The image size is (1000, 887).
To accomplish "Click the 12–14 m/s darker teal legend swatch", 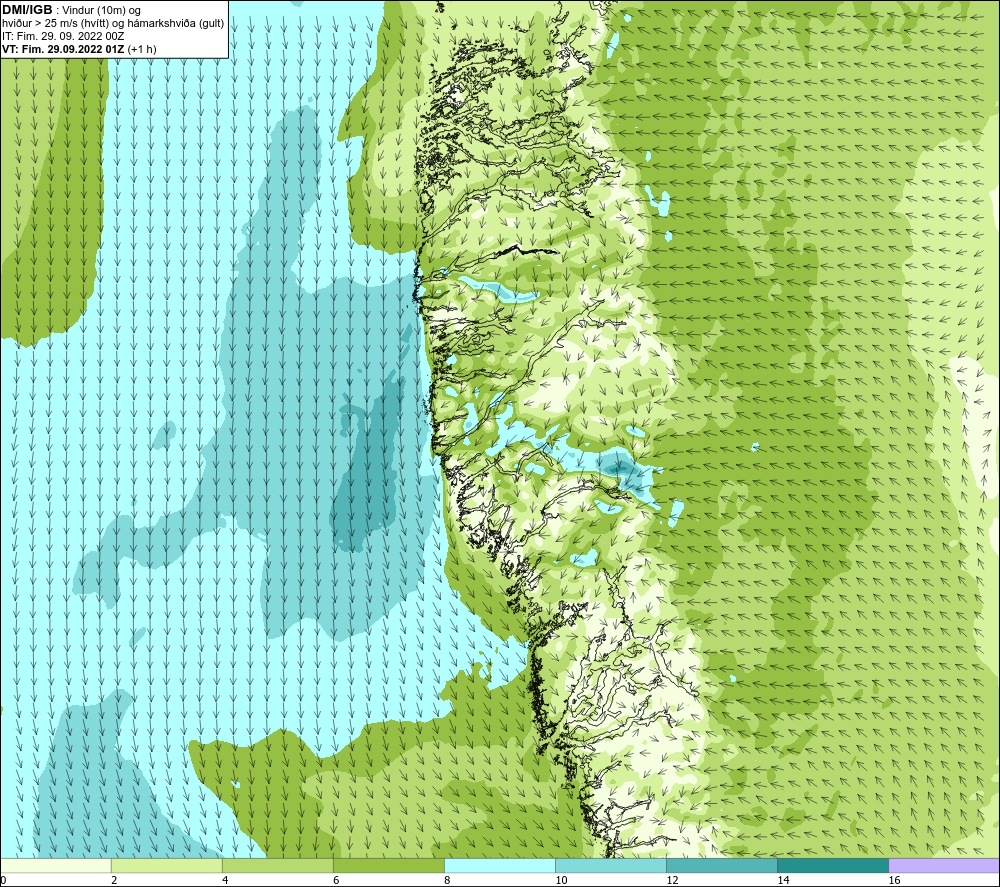I will 721,865.
